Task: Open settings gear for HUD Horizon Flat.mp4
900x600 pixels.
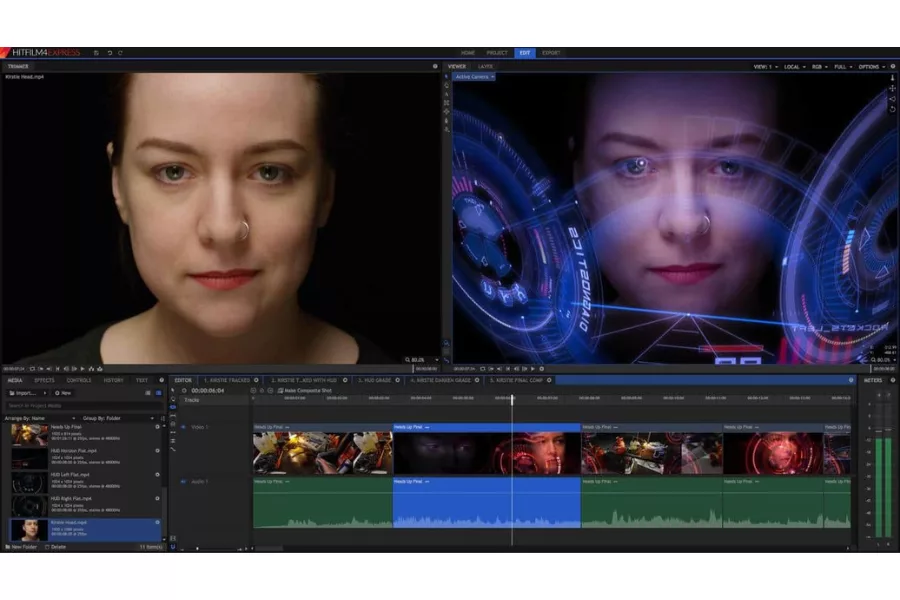Action: pyautogui.click(x=157, y=451)
